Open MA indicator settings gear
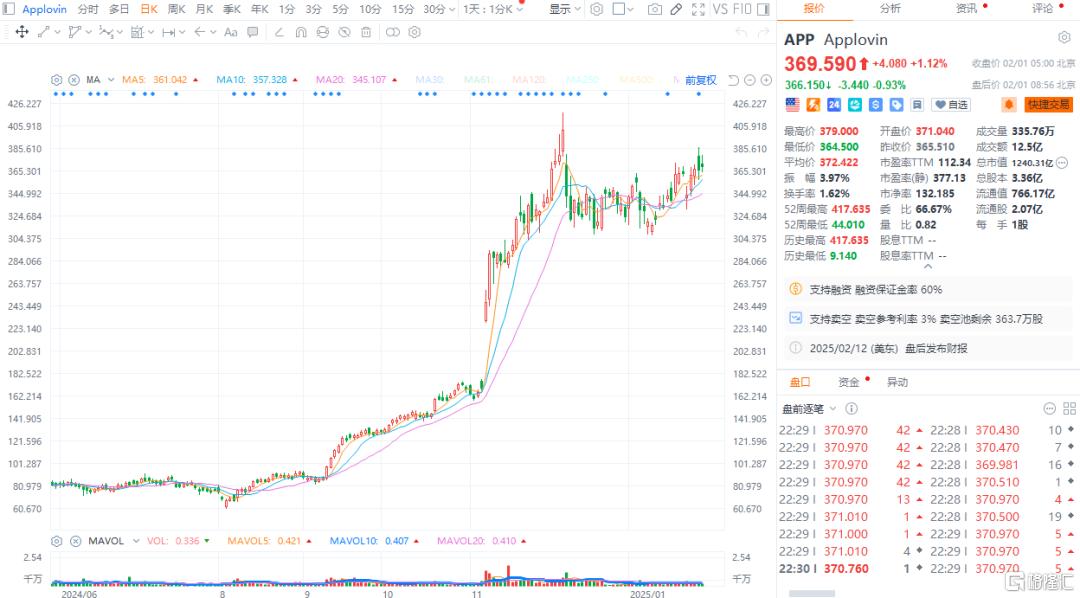The image size is (1080, 598). click(x=57, y=80)
